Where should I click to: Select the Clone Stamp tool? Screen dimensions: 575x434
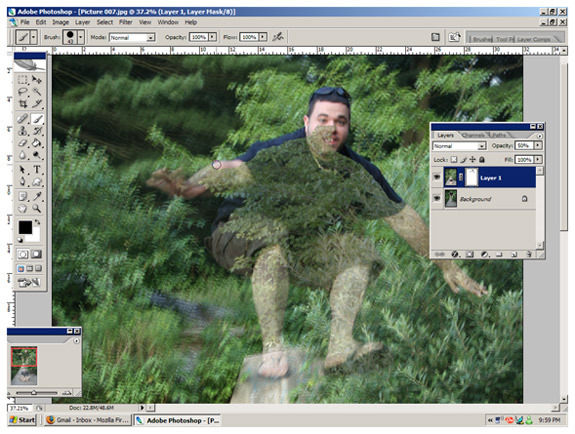(x=23, y=131)
